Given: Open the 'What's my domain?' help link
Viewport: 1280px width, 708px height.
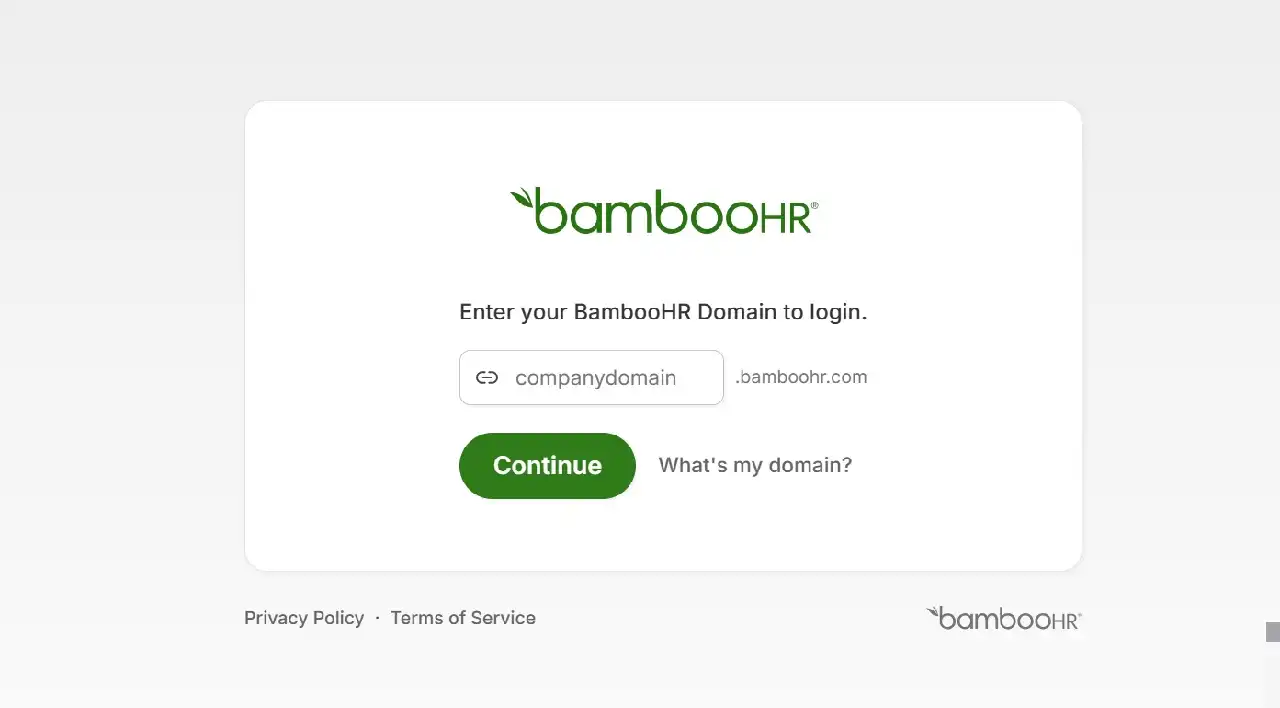Looking at the screenshot, I should pyautogui.click(x=755, y=465).
